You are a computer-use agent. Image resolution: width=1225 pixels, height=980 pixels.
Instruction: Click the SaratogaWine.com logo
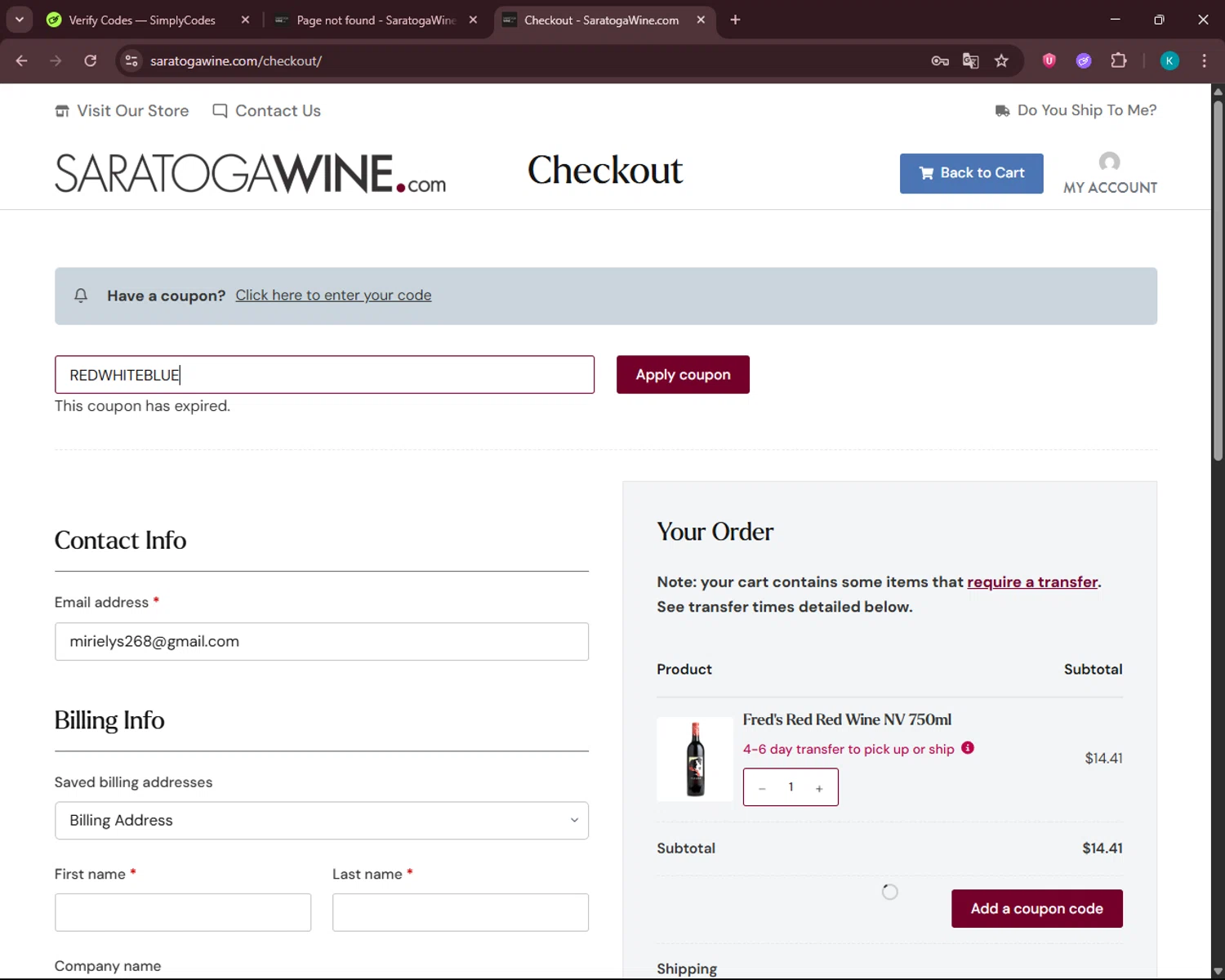click(250, 173)
